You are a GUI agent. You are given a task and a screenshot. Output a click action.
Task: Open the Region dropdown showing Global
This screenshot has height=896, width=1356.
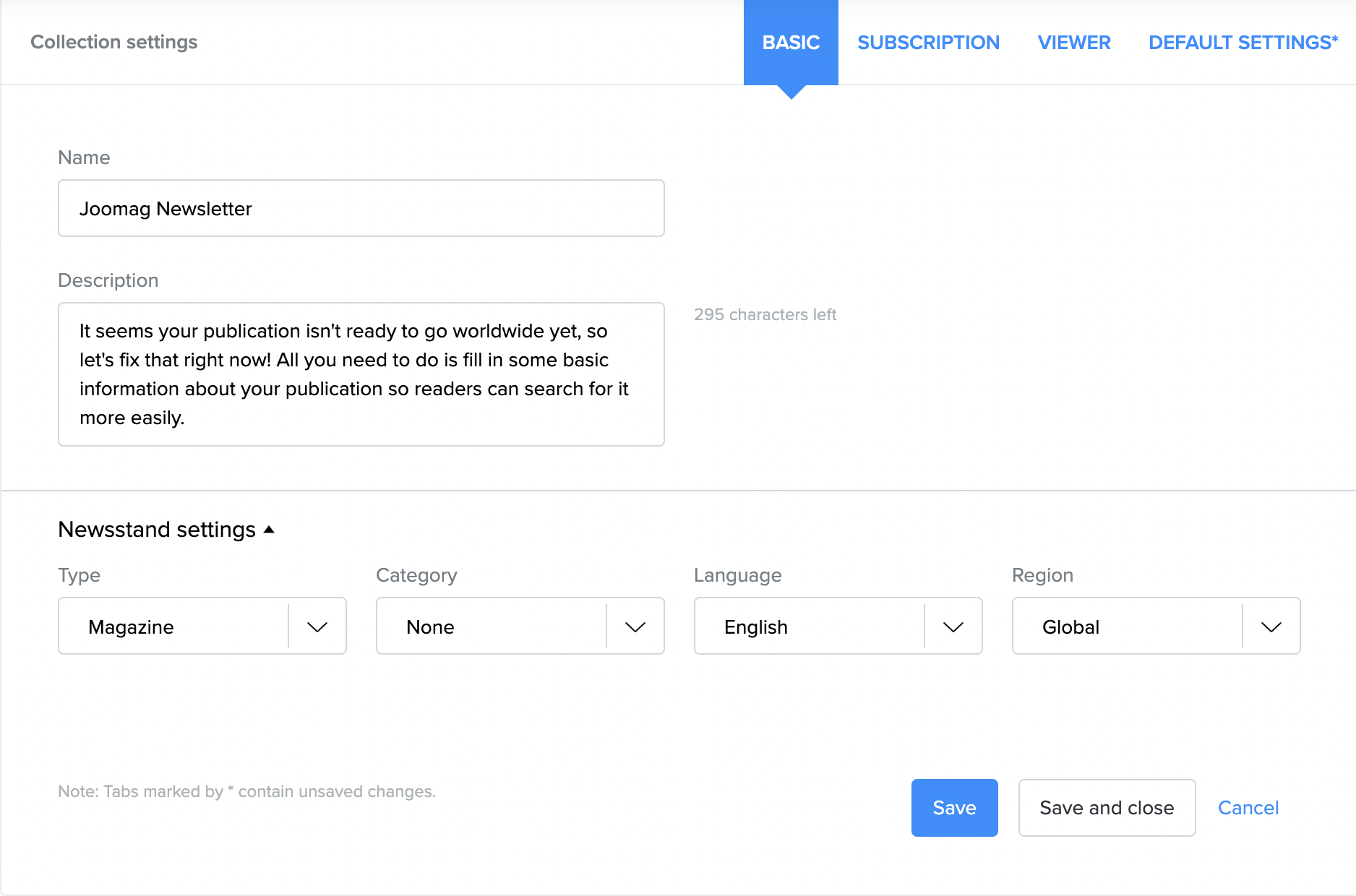coord(1128,626)
